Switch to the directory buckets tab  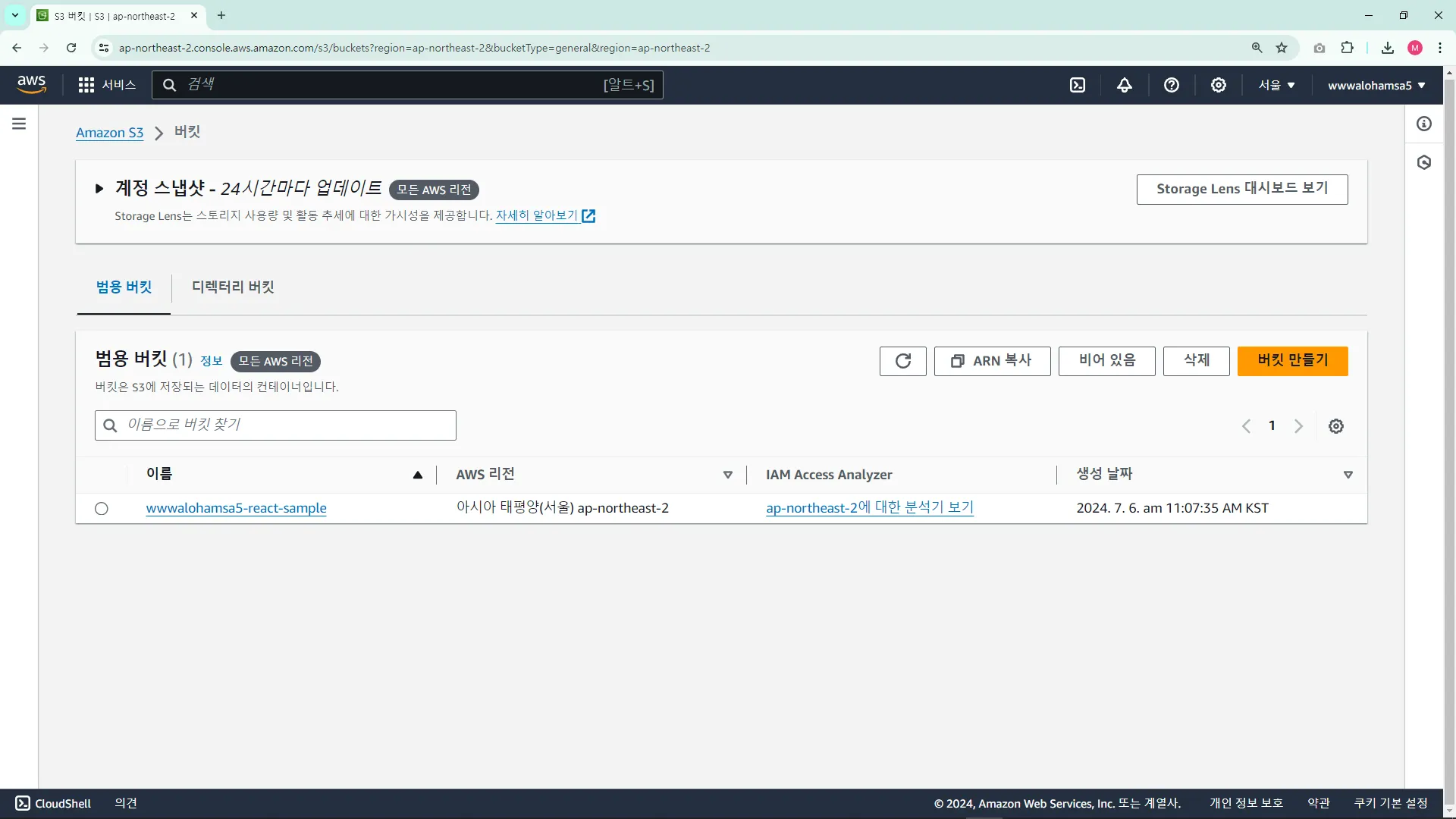pyautogui.click(x=233, y=287)
